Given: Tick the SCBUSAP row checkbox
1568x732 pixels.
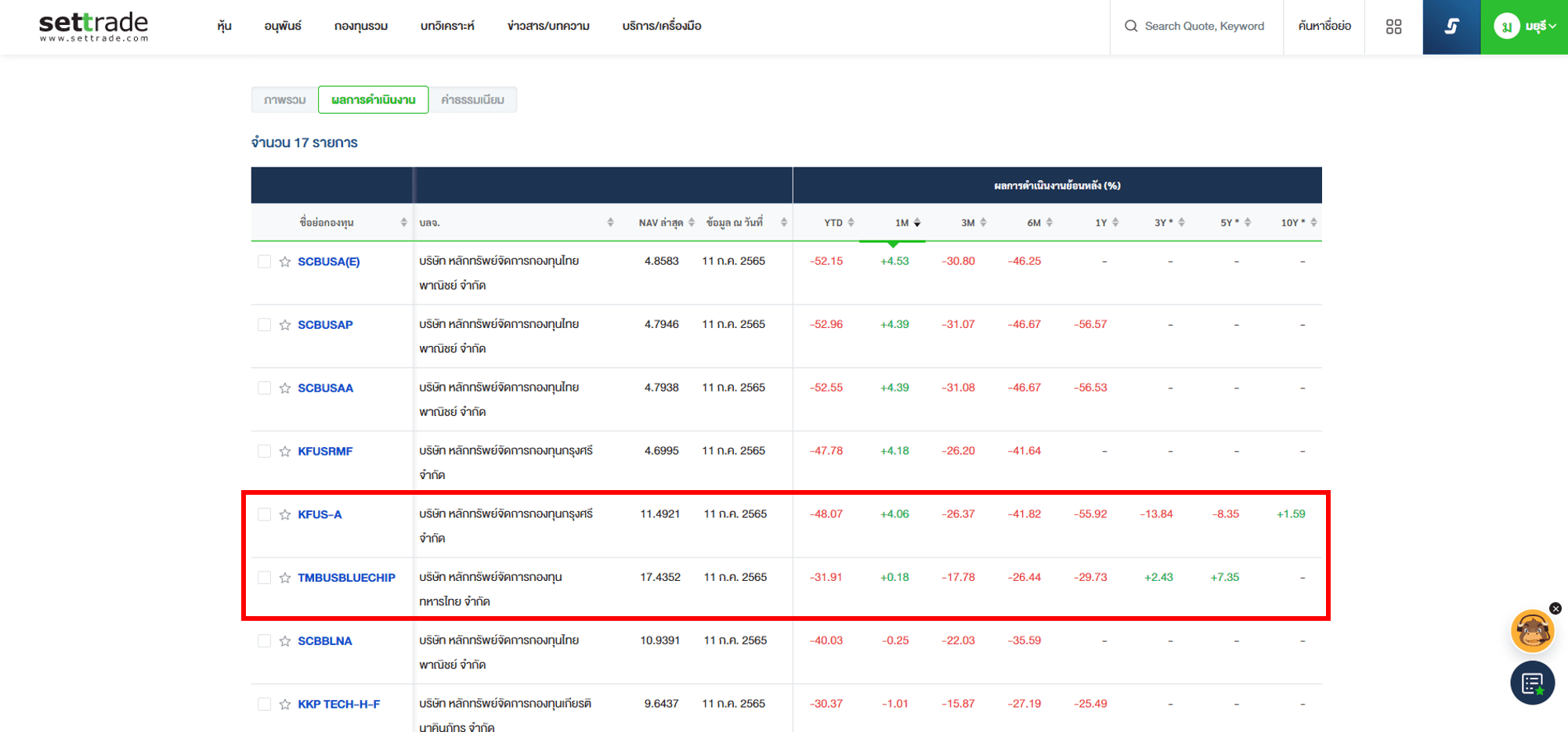Looking at the screenshot, I should [264, 325].
